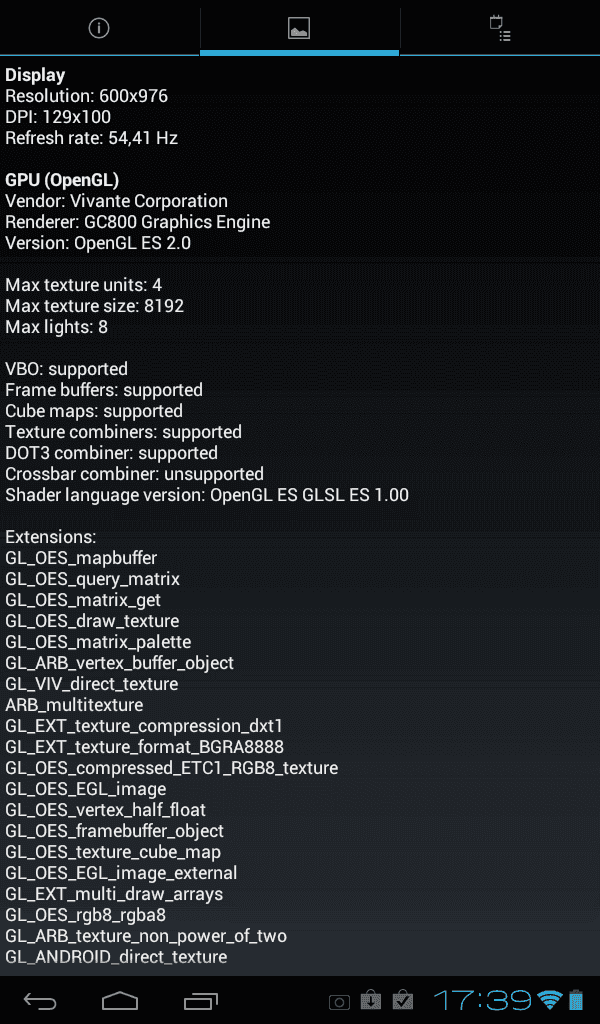The height and width of the screenshot is (1024, 600).
Task: Tap the Resolution 600x976 line
Action: [86, 96]
